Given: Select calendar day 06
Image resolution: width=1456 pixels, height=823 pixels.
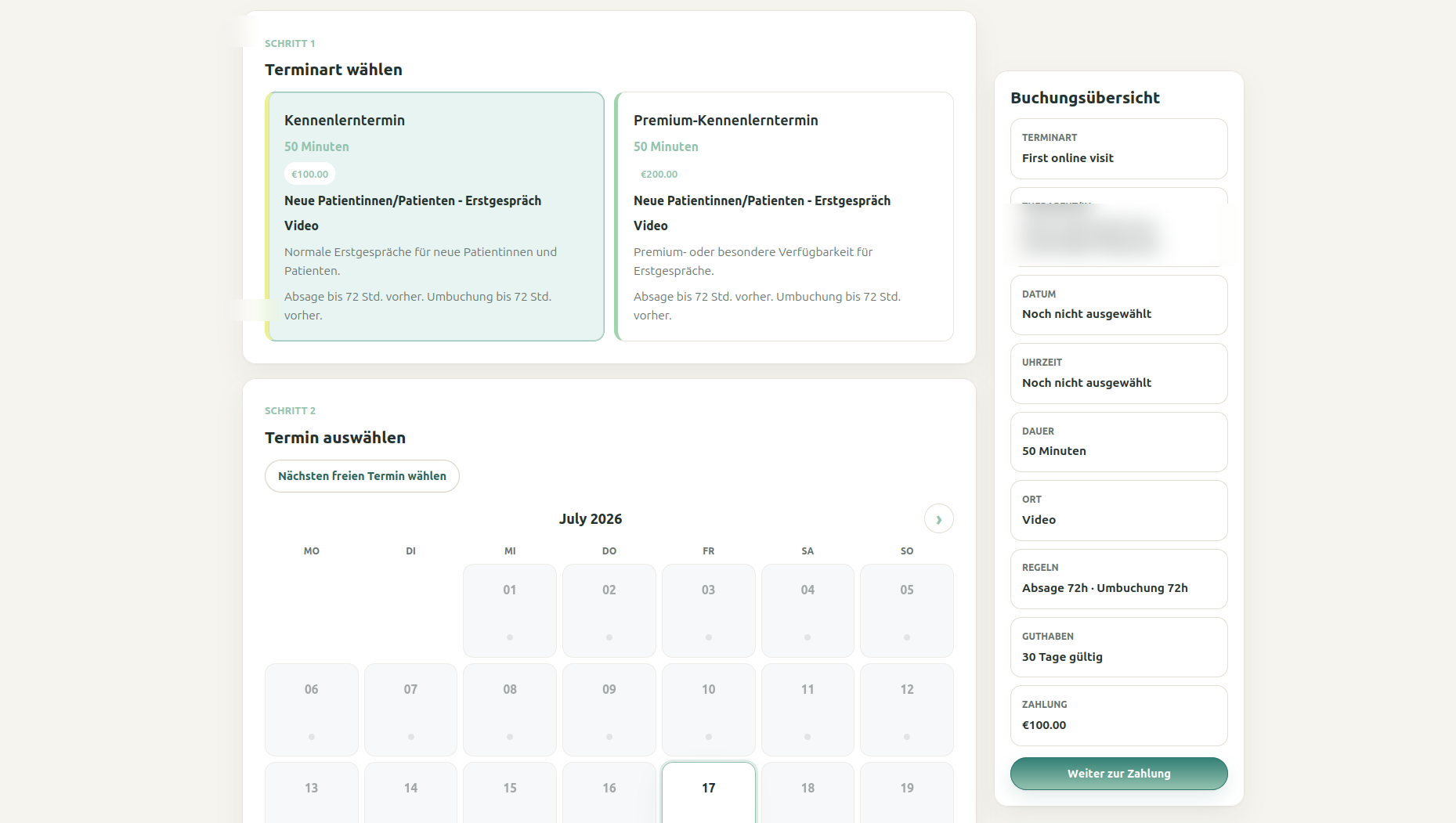Looking at the screenshot, I should coord(312,709).
